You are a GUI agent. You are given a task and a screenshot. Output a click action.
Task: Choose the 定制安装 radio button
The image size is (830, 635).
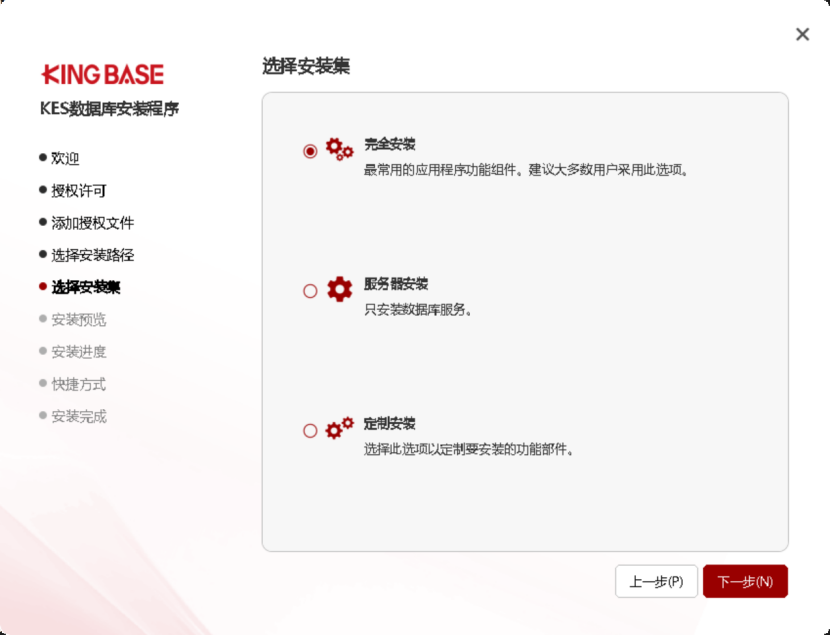(310, 431)
